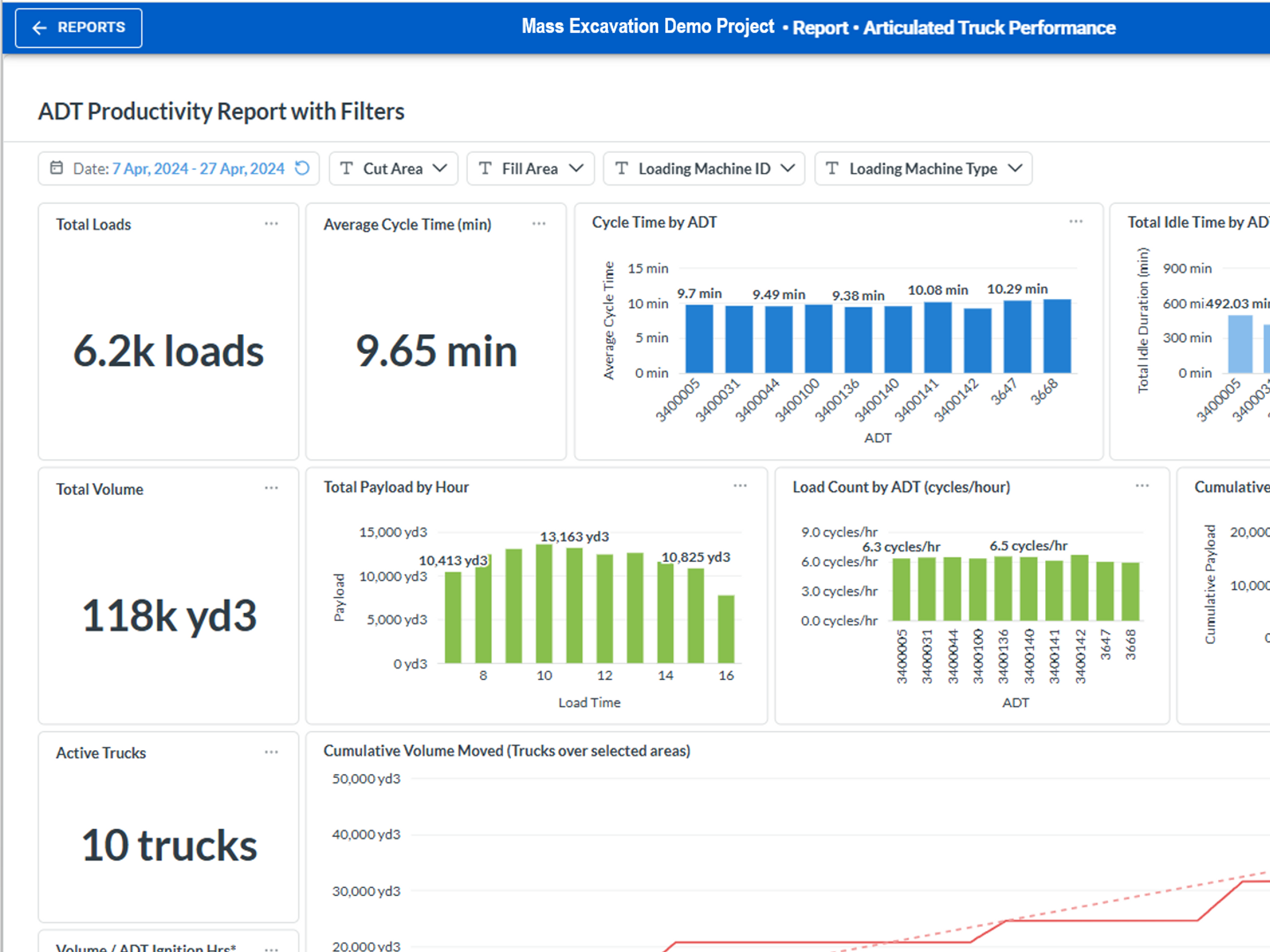Reset the date range with the refresh icon
Image resolution: width=1270 pixels, height=952 pixels.
pos(302,168)
